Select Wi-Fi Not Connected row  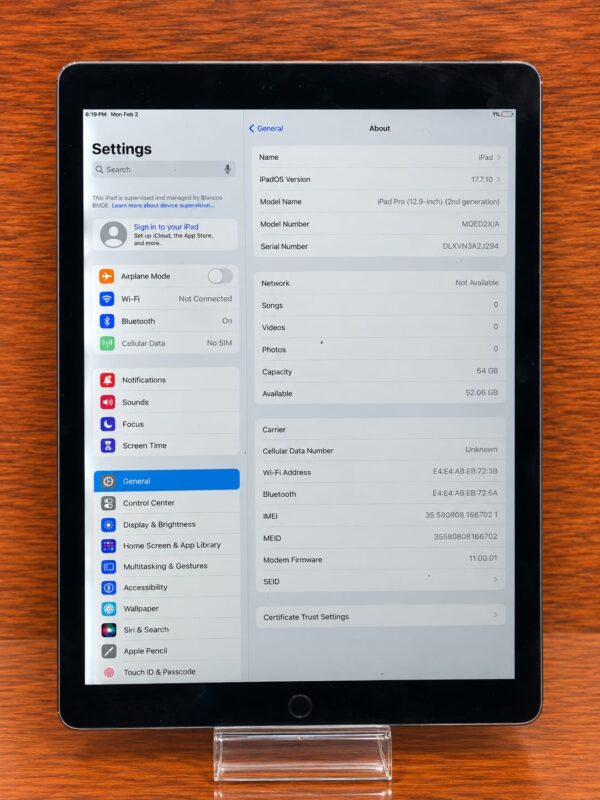[x=166, y=298]
